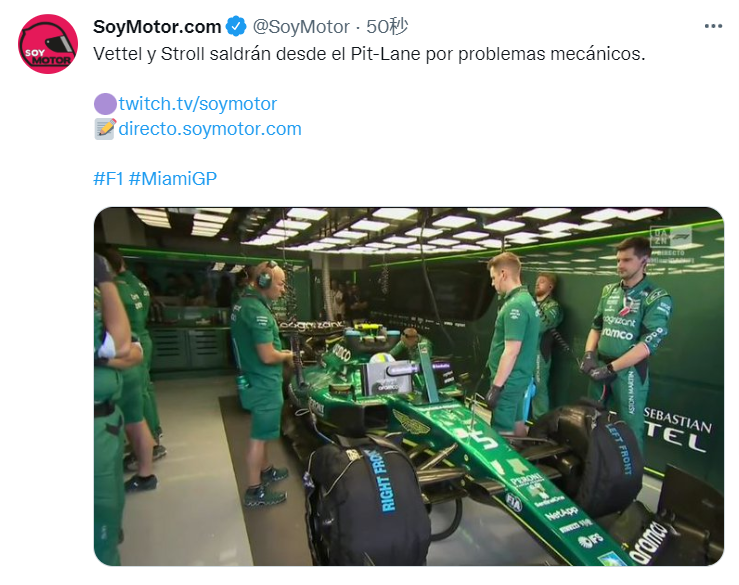The width and height of the screenshot is (739, 585).
Task: Click the number 5 on the car nose
Action: click(483, 440)
